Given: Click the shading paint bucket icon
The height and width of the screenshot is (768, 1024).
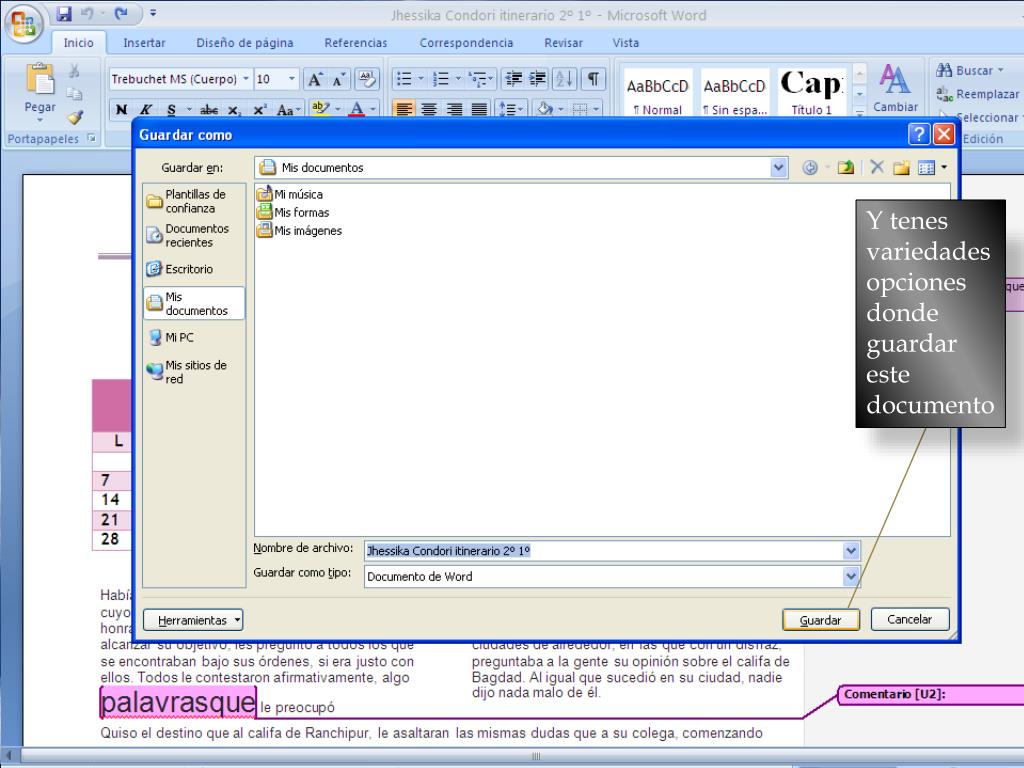Looking at the screenshot, I should click(545, 108).
